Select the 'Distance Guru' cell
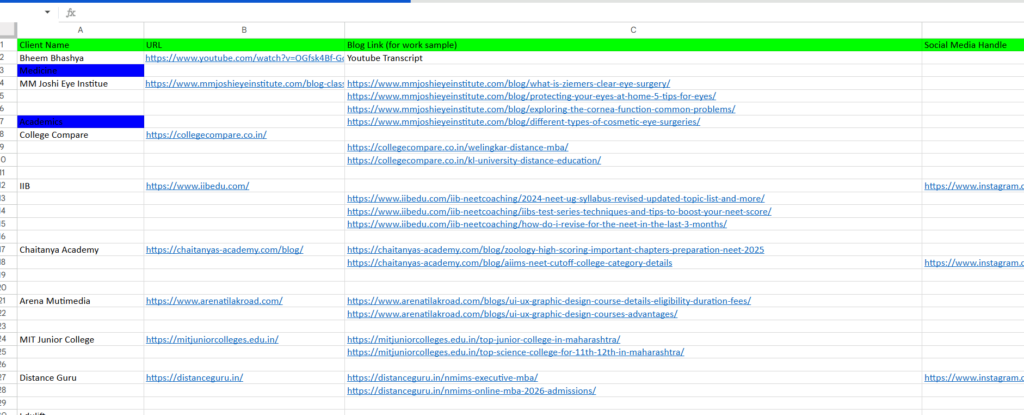Viewport: 1024px width, 415px height. click(x=80, y=378)
